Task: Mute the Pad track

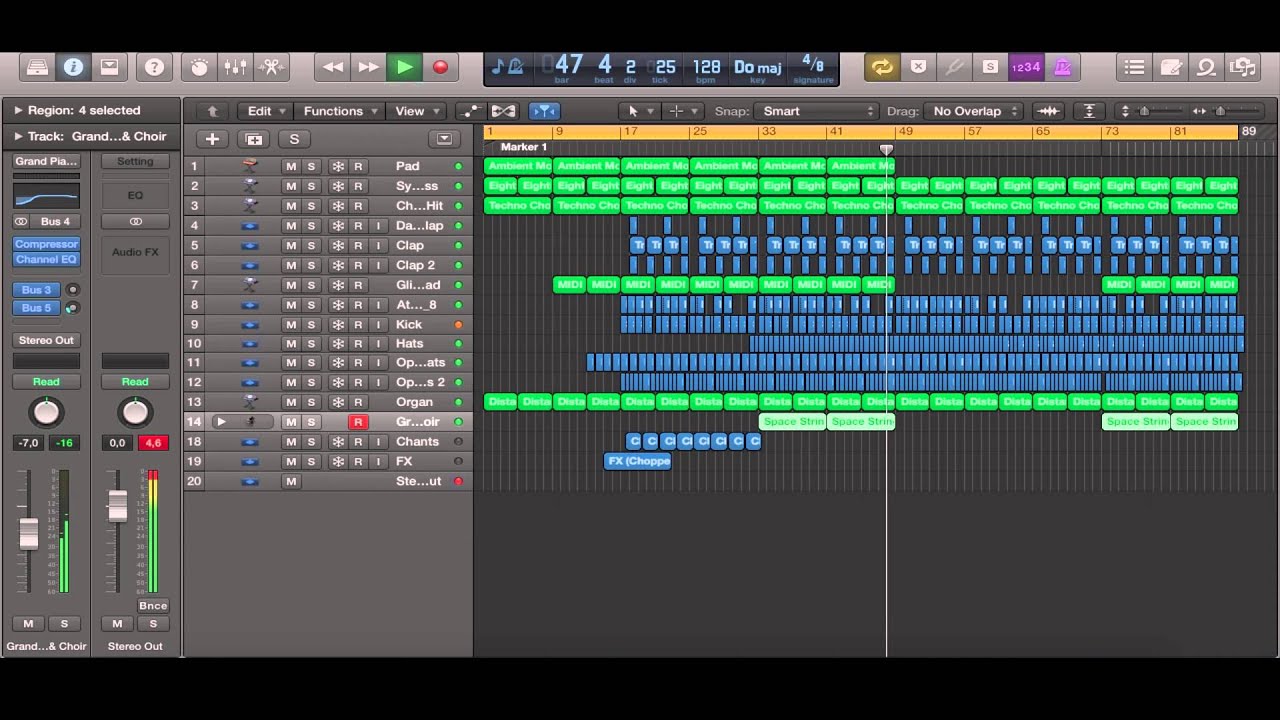Action: [291, 166]
